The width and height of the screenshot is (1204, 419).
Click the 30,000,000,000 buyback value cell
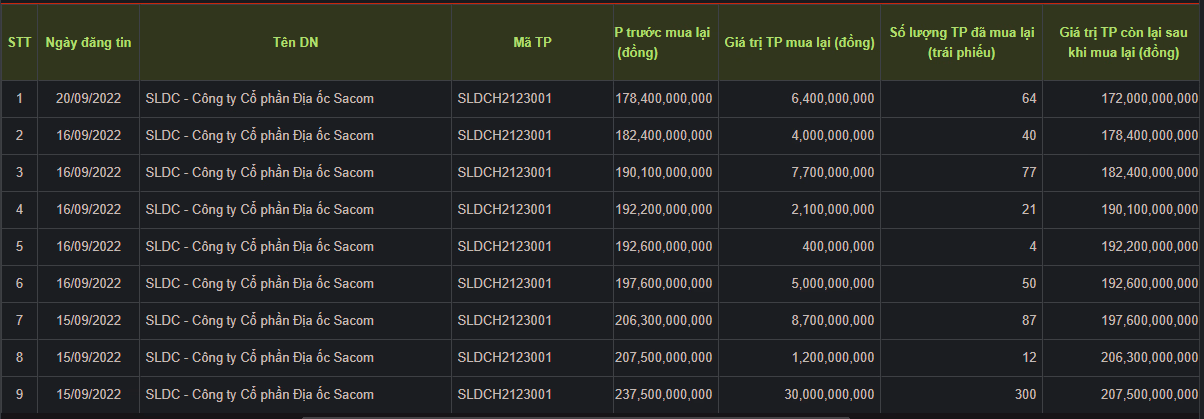(829, 394)
